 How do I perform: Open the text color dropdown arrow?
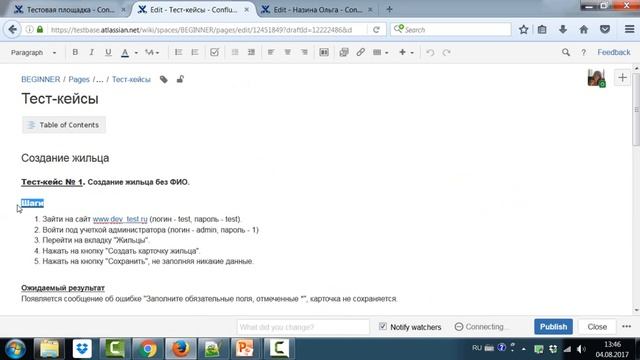136,53
